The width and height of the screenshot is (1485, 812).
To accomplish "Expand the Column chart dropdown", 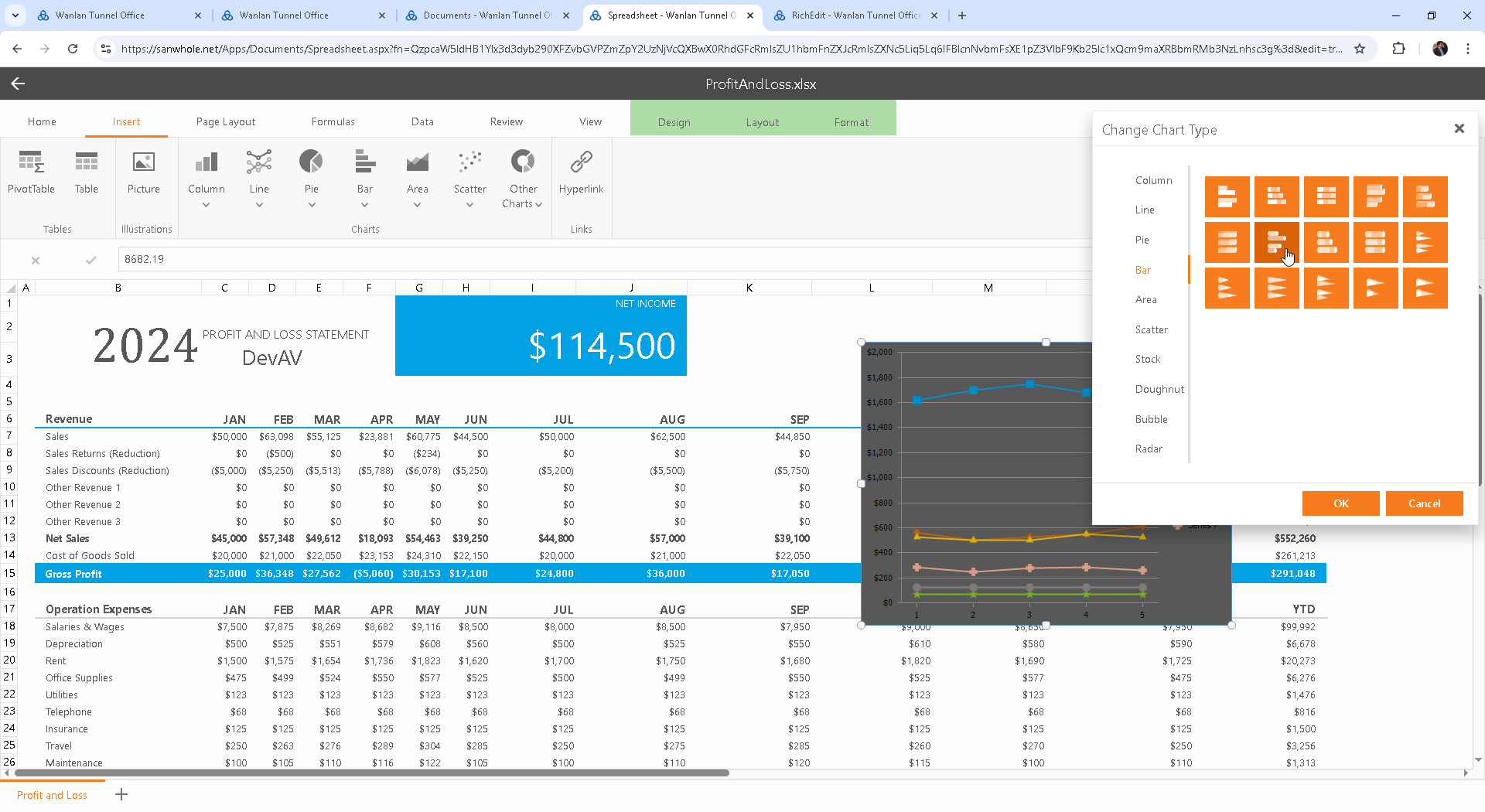I will pos(207,205).
